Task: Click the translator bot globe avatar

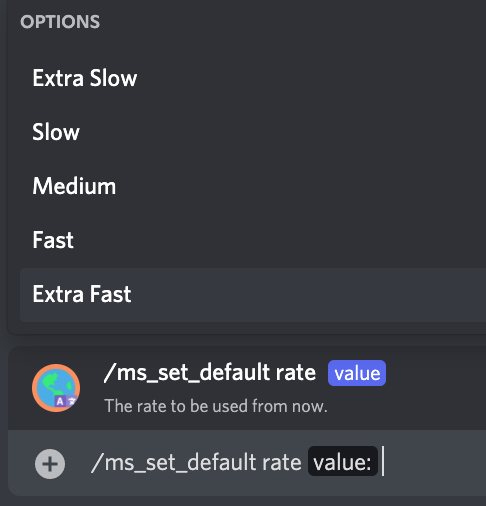Action: 56,388
